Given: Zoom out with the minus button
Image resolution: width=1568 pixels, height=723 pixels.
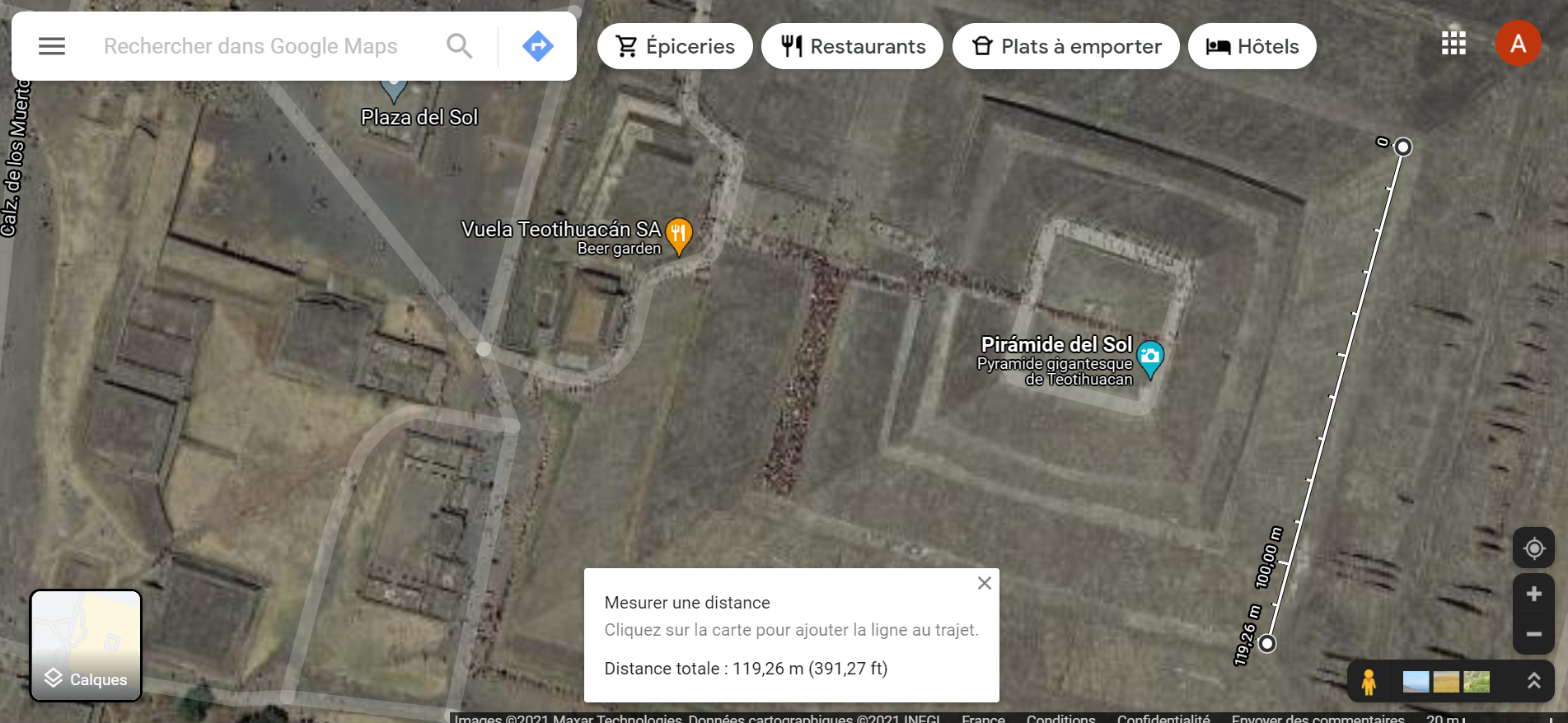Looking at the screenshot, I should pos(1533,634).
